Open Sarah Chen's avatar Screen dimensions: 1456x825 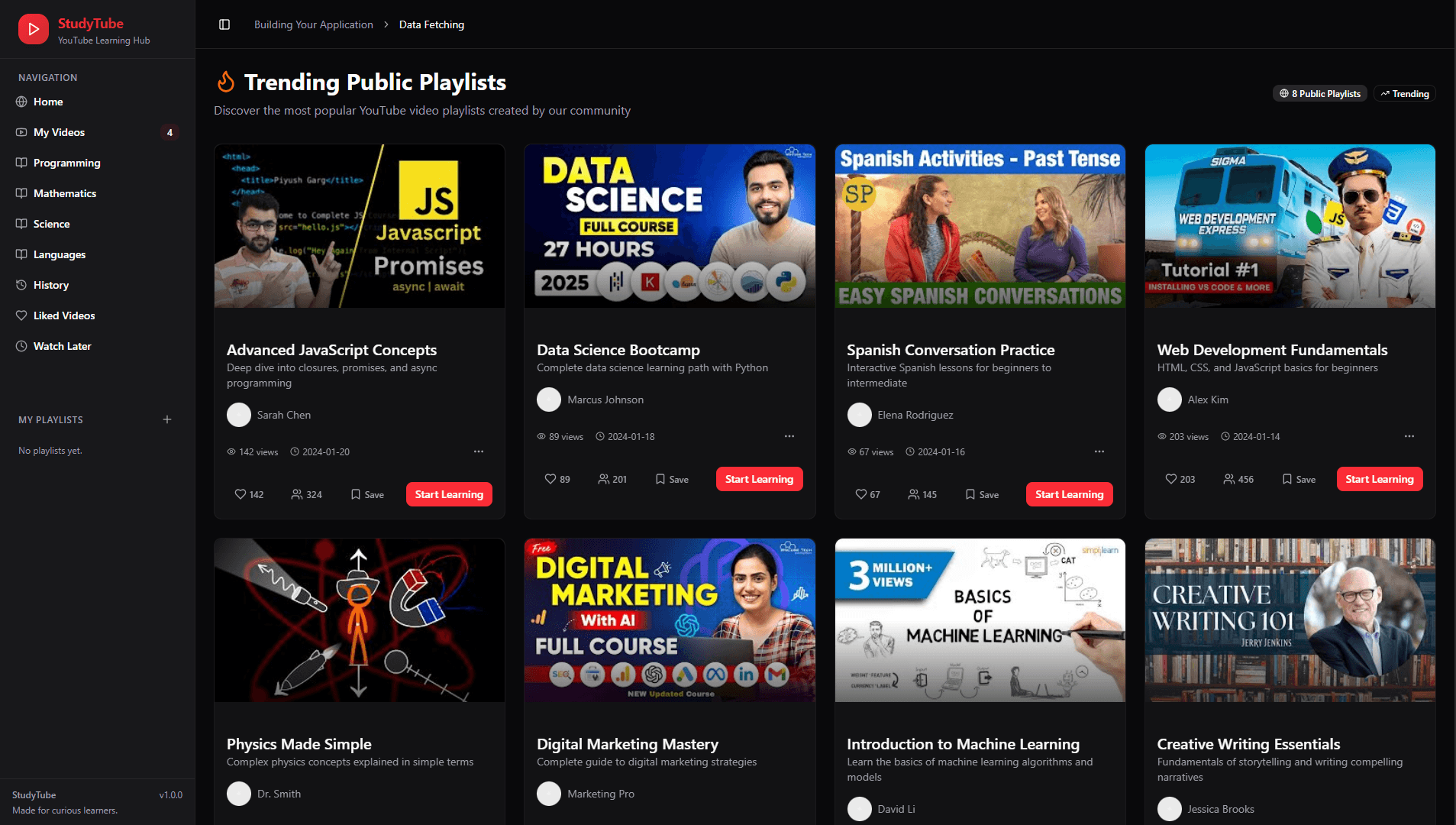tap(239, 414)
